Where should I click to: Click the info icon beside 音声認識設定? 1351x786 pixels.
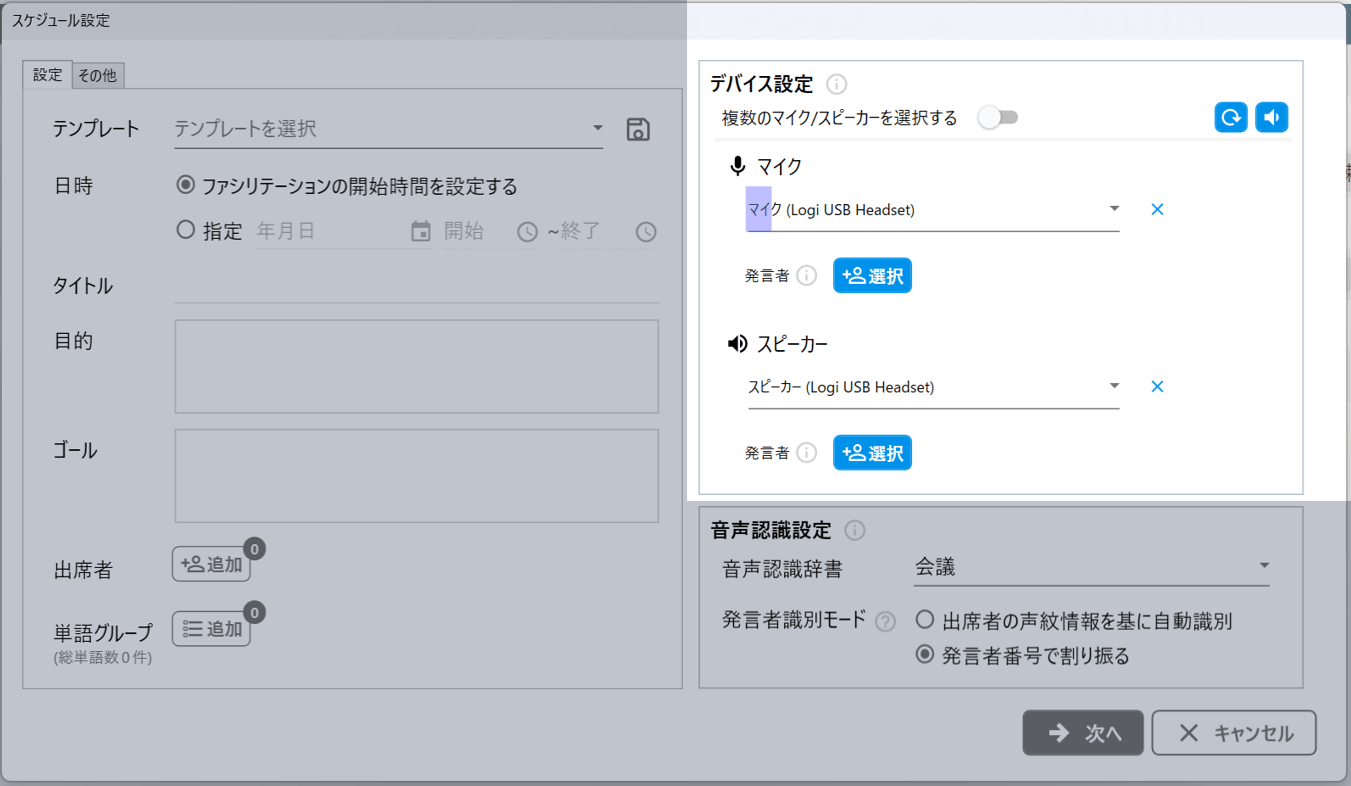[x=855, y=530]
